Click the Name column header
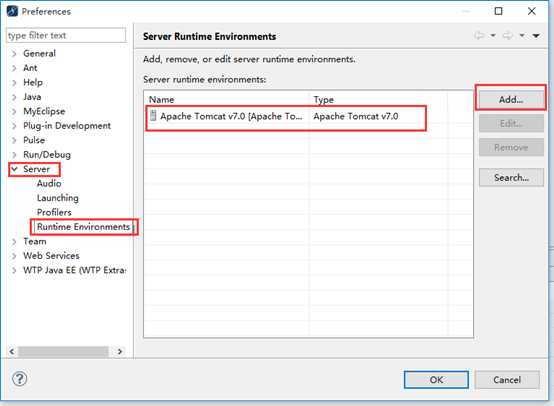The height and width of the screenshot is (406, 554). (226, 99)
